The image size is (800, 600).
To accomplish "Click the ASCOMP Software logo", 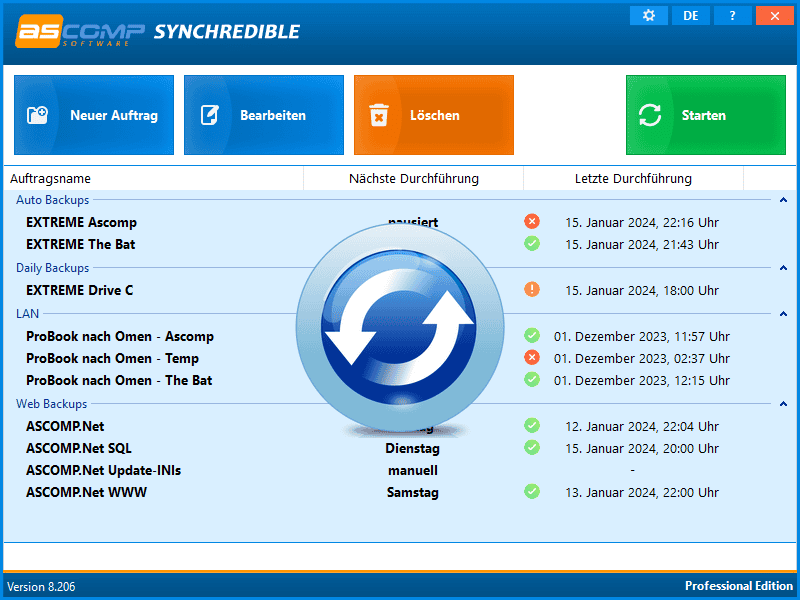I will pyautogui.click(x=80, y=32).
